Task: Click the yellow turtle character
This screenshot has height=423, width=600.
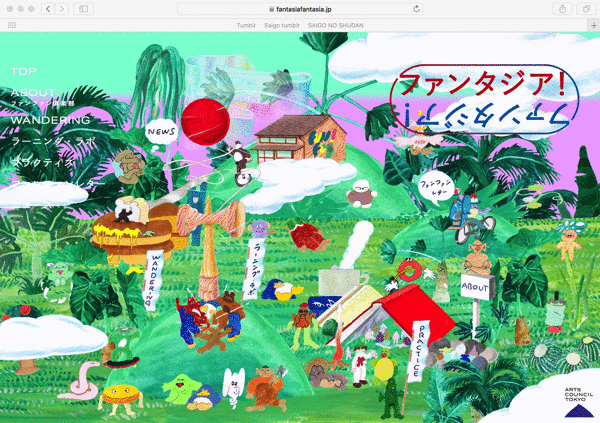Action: coord(384,367)
